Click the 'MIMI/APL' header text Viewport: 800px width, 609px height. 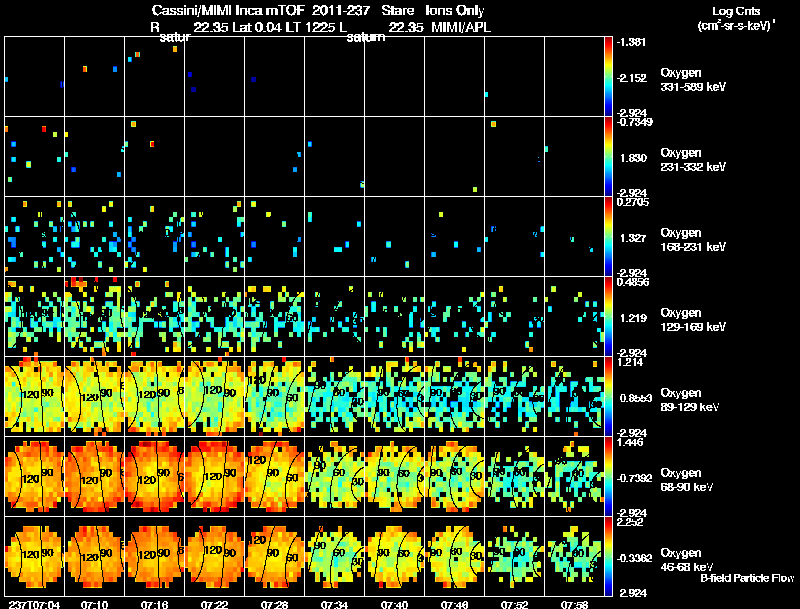(x=461, y=27)
